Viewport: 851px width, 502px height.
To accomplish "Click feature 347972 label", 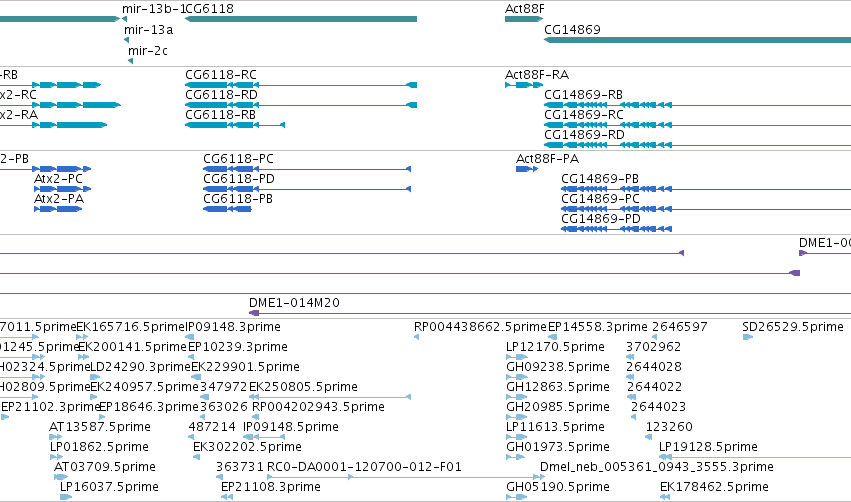I will (223, 387).
